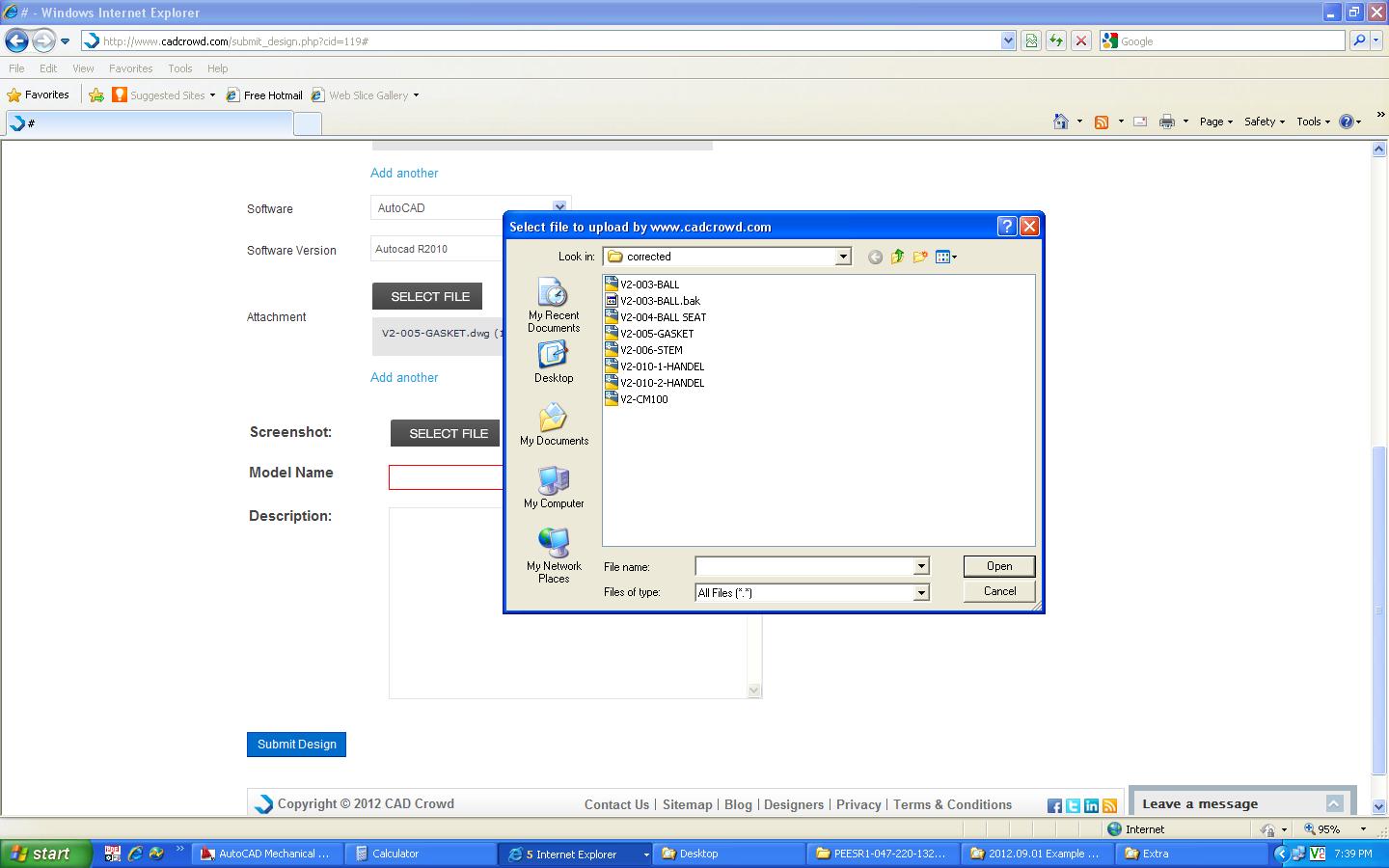Expand the Look in folder dropdown
The image size is (1389, 868).
pos(842,257)
